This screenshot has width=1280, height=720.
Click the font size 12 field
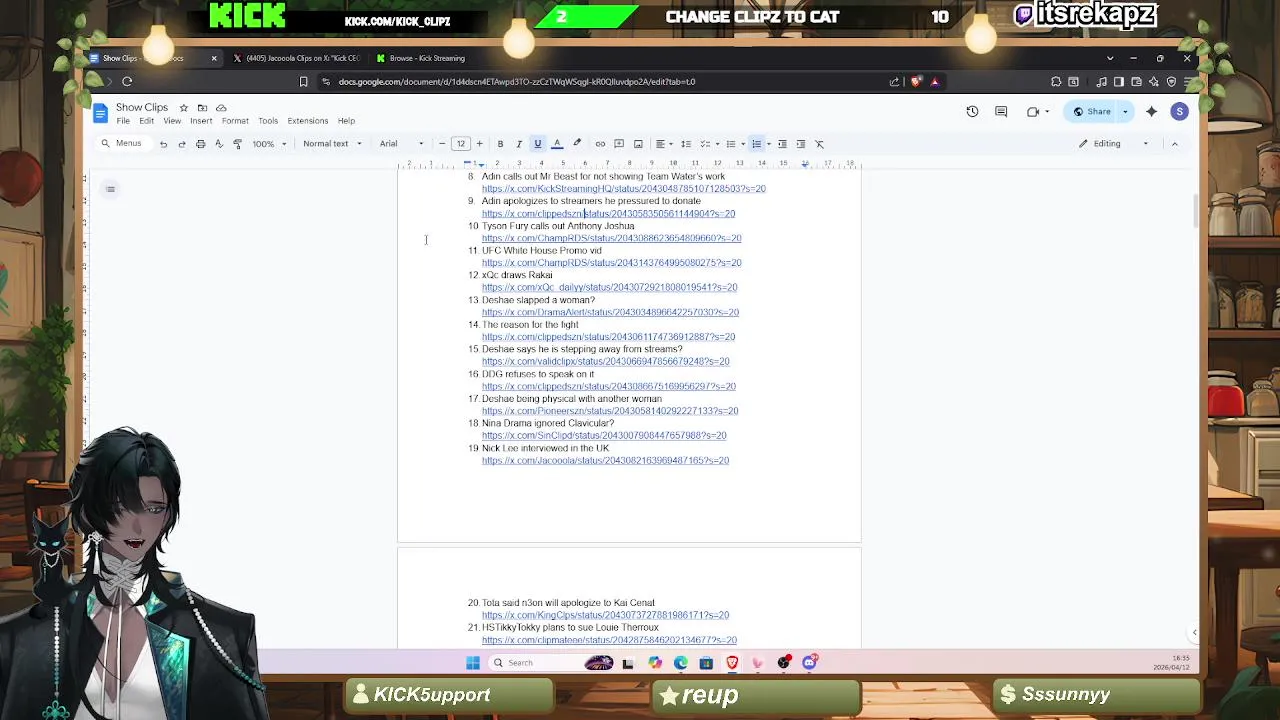[x=460, y=144]
